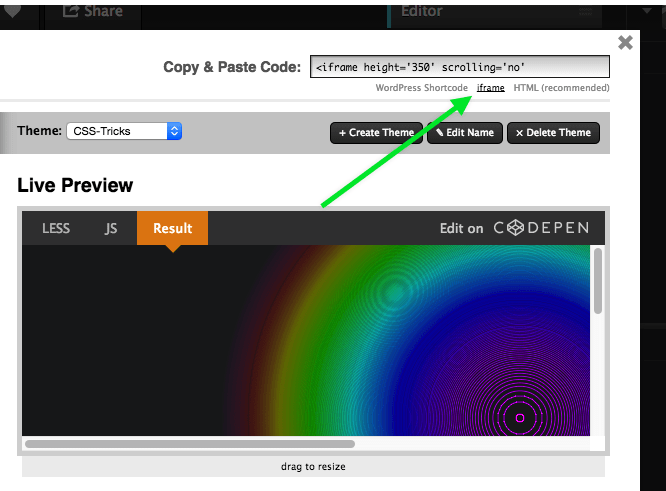Image resolution: width=666 pixels, height=491 pixels.
Task: Click the dropdown arrow in editor top bar
Action: (646, 11)
